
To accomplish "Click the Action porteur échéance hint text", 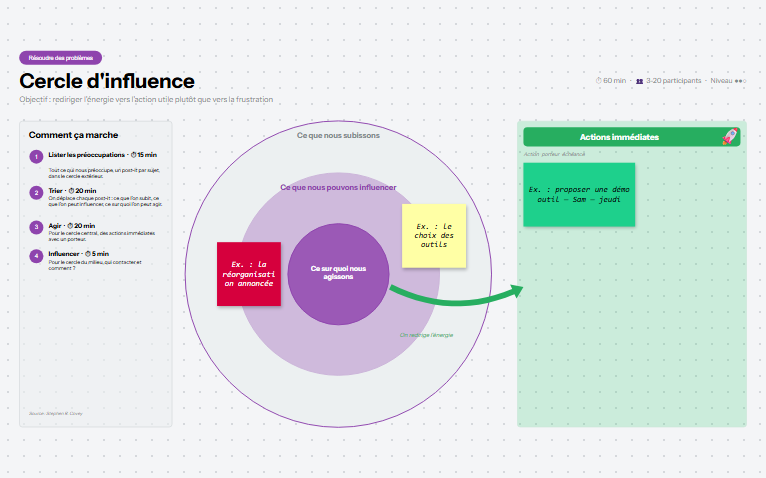I will tap(554, 154).
